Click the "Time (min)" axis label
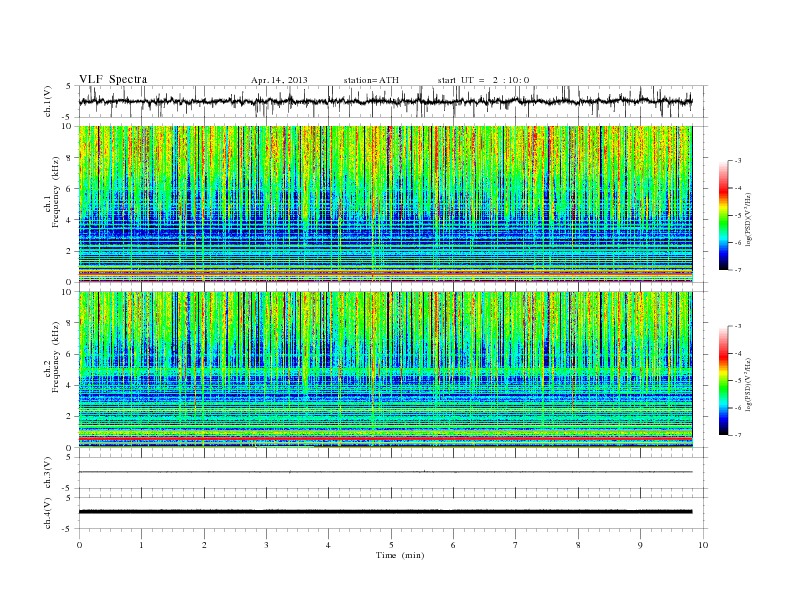 coord(400,555)
